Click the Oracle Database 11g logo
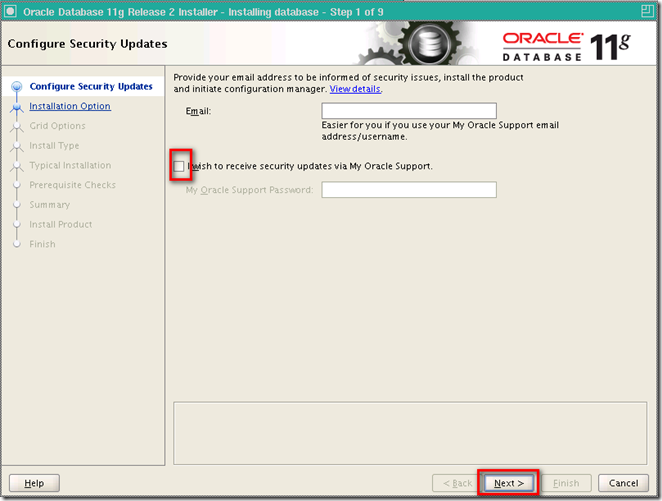 pos(566,46)
